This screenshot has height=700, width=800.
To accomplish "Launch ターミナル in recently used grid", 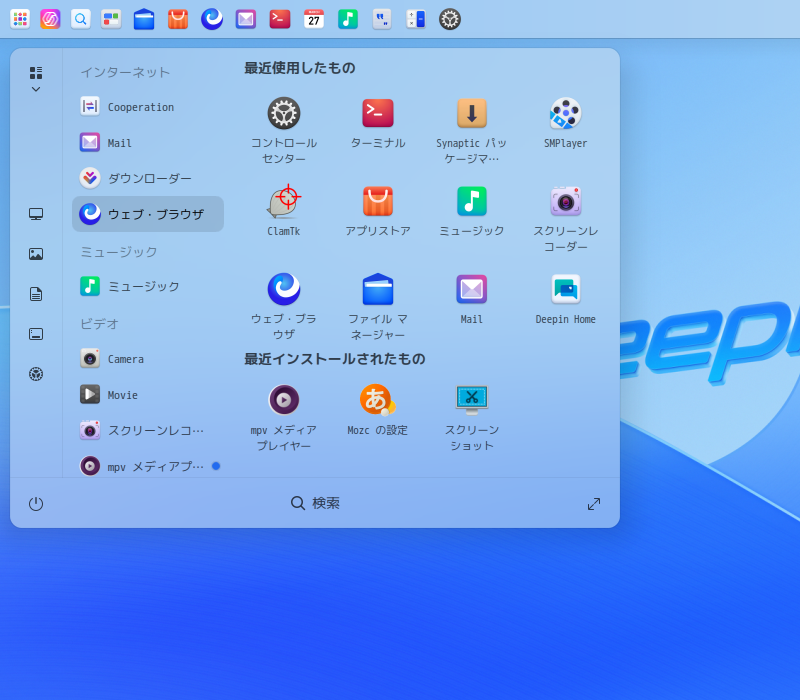I will tap(378, 113).
